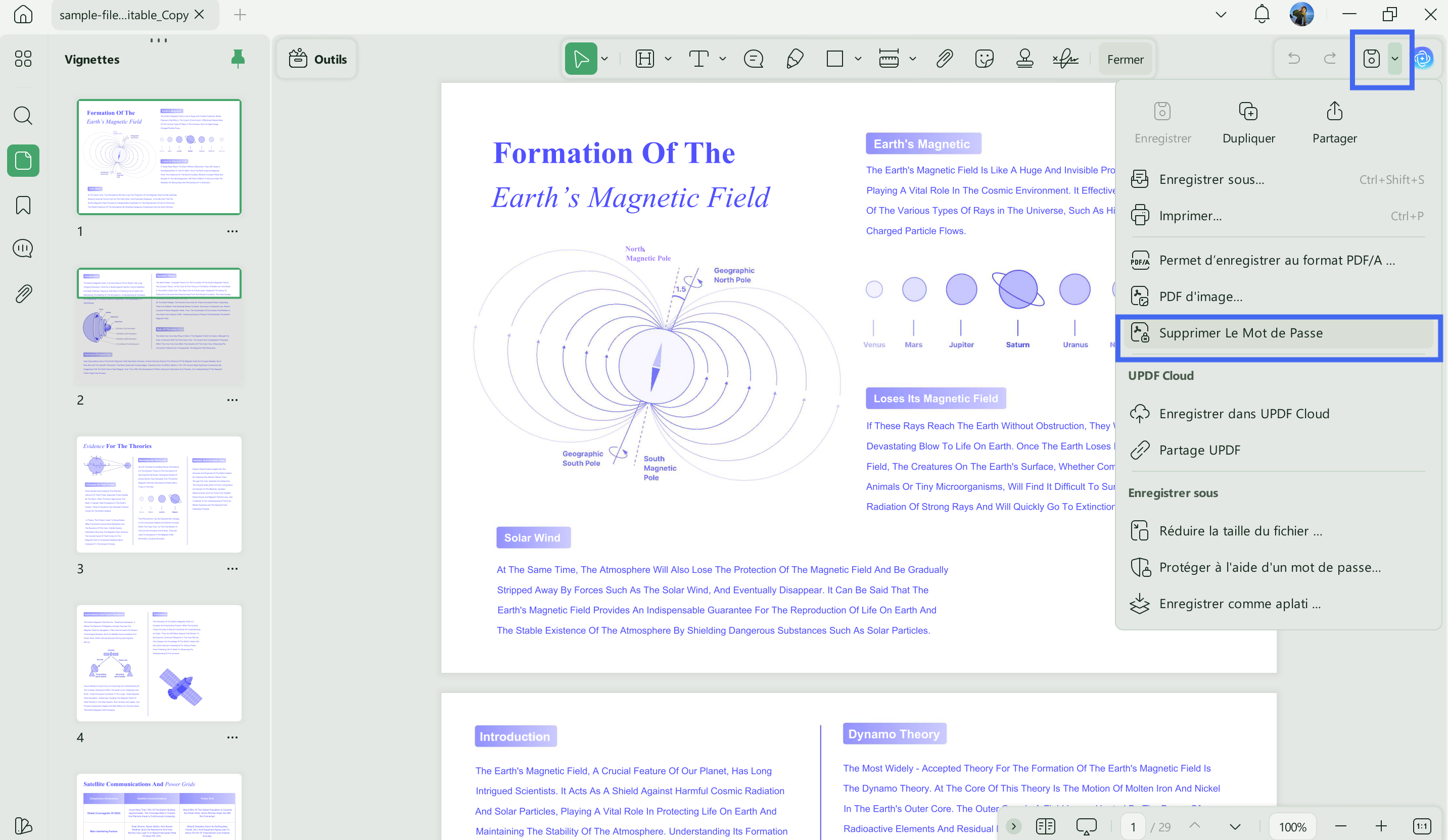Add a new tab with plus button
1448x840 pixels.
click(240, 14)
